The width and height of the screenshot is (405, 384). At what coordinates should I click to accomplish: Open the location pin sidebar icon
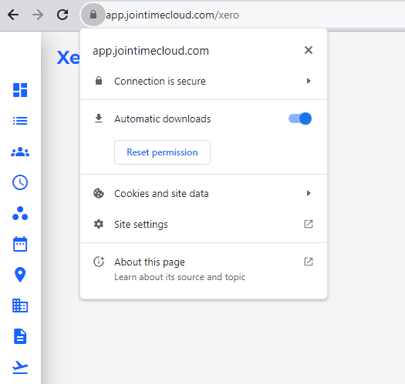point(20,275)
